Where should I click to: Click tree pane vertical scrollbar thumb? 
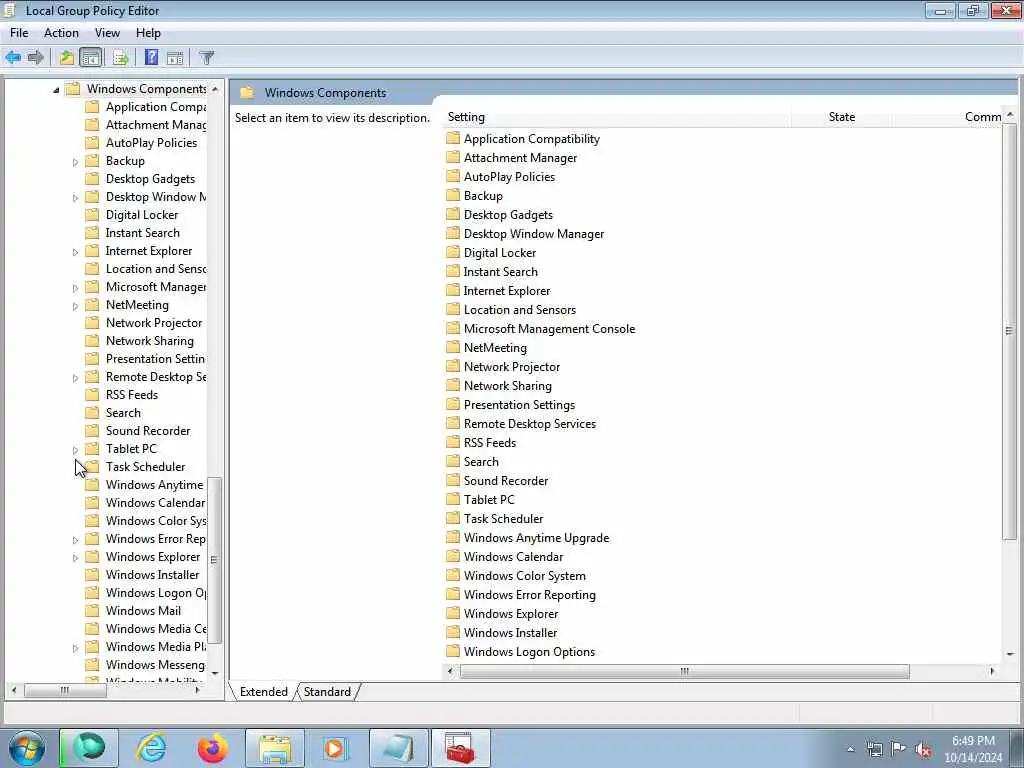[x=214, y=560]
